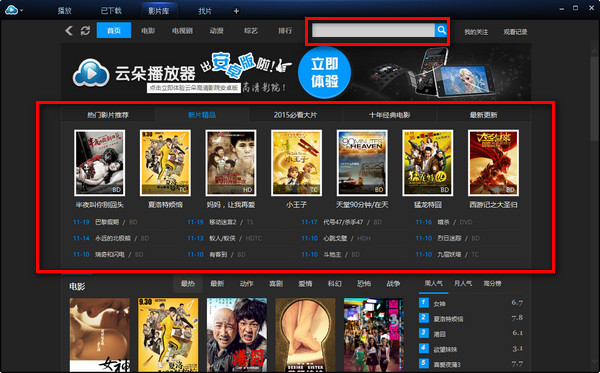Open the 影片库 tab

[x=159, y=11]
